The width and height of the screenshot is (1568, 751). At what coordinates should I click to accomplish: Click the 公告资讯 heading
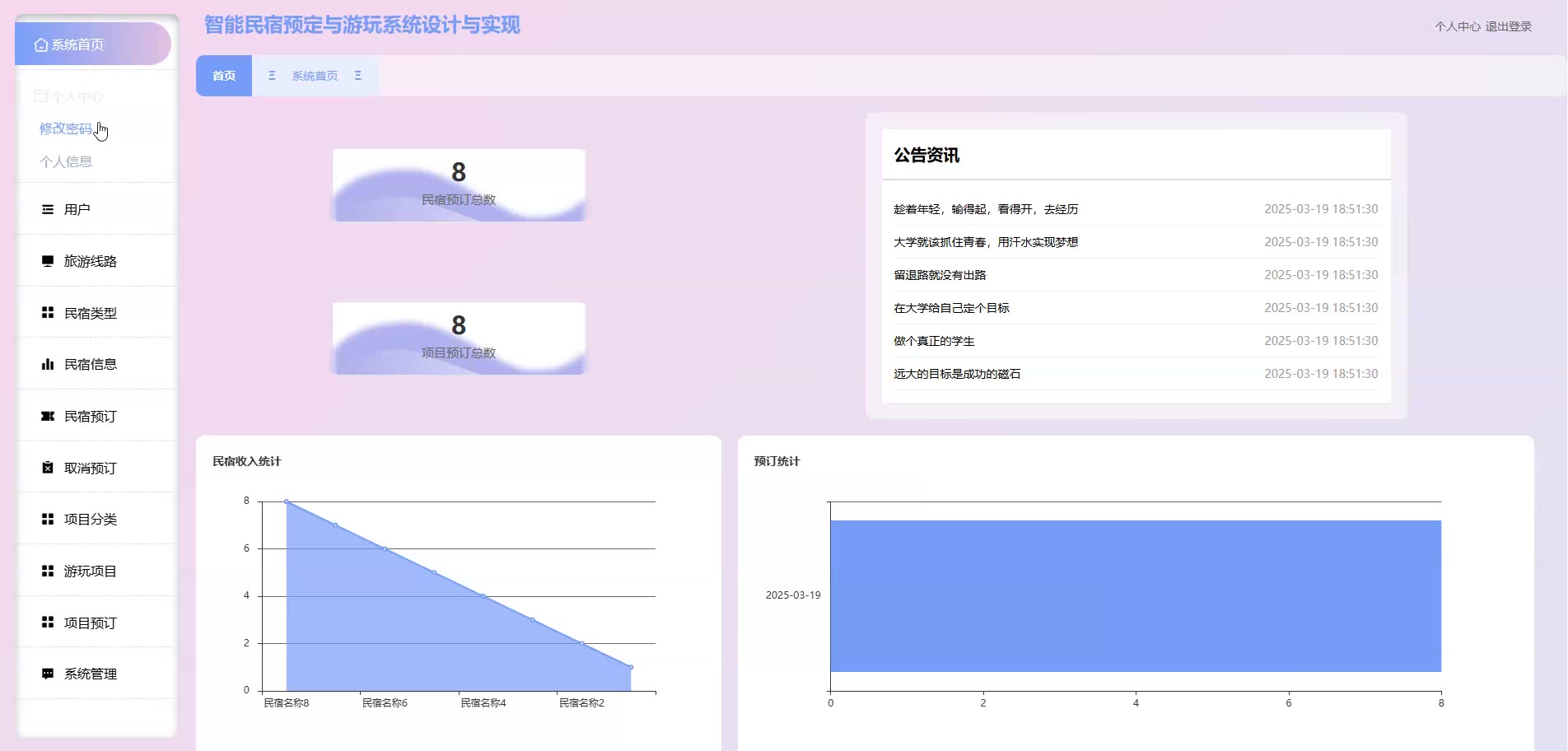926,156
